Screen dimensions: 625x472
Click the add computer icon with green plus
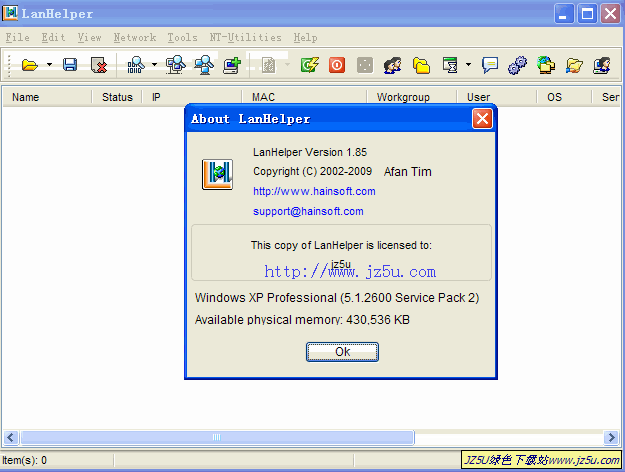[x=232, y=65]
